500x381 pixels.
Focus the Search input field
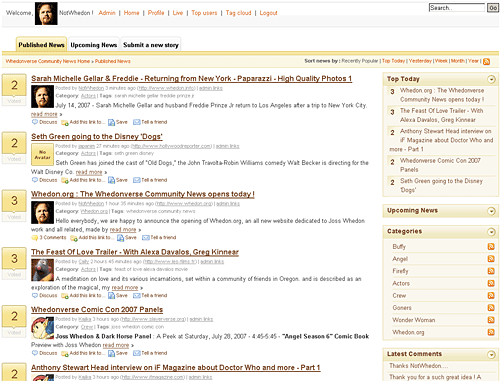pos(457,8)
